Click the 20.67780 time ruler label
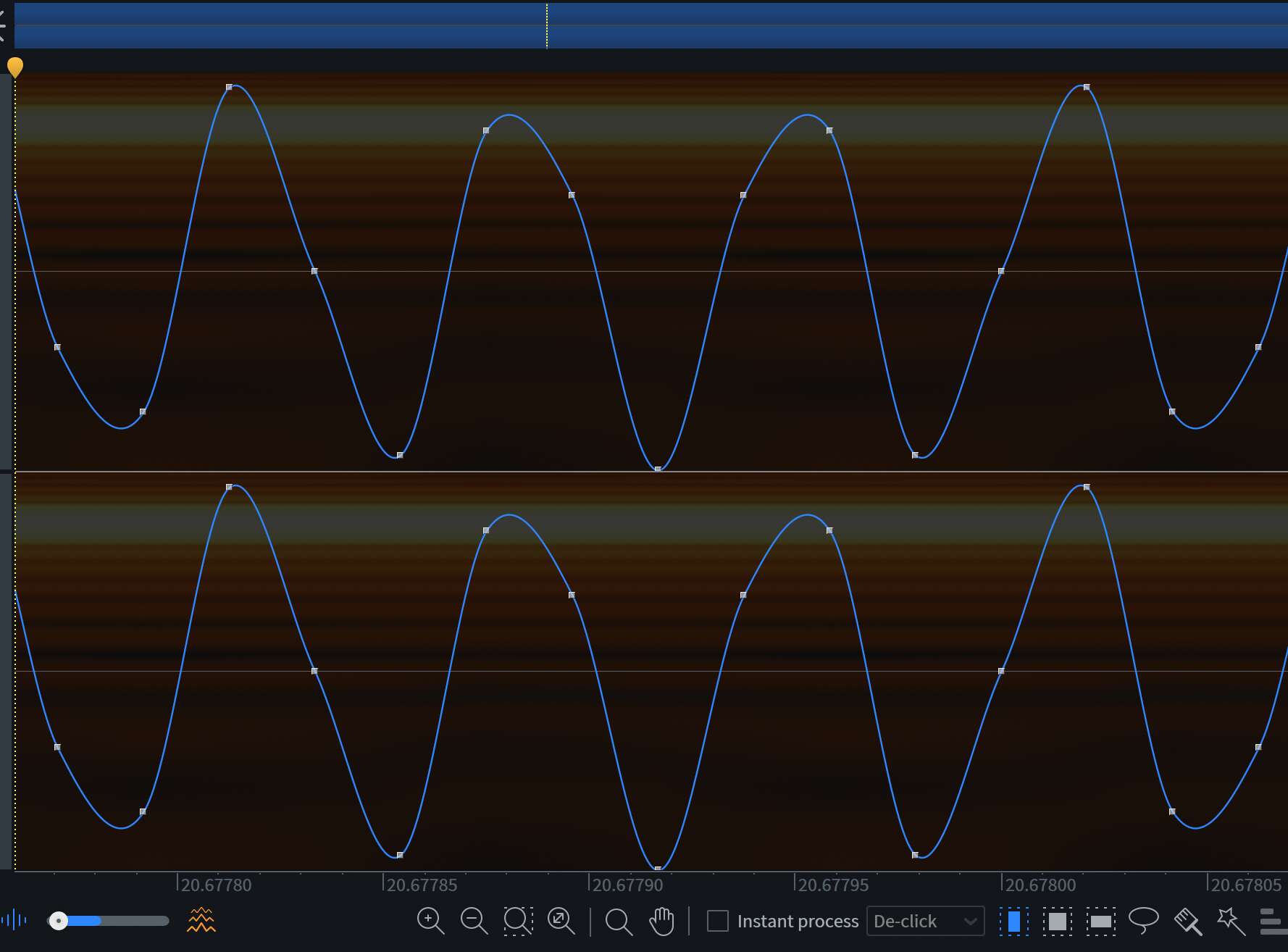This screenshot has width=1288, height=952. [216, 885]
